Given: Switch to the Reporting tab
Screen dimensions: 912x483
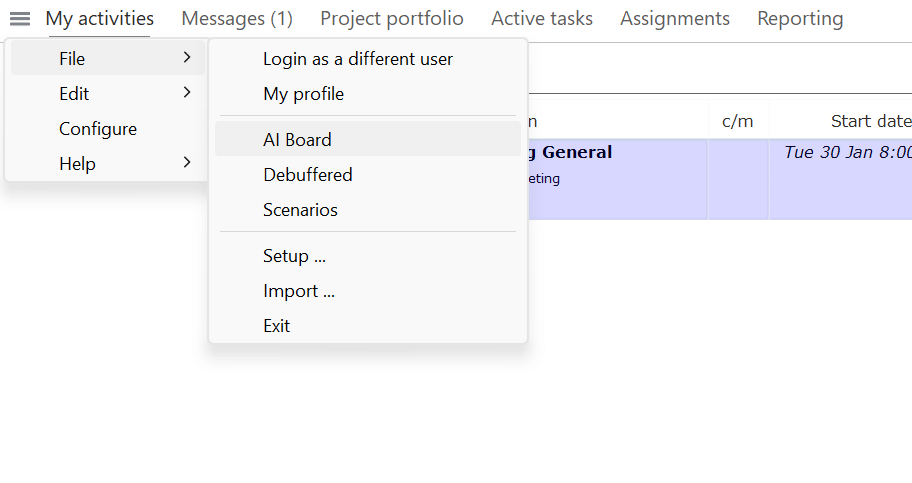Looking at the screenshot, I should coord(800,19).
